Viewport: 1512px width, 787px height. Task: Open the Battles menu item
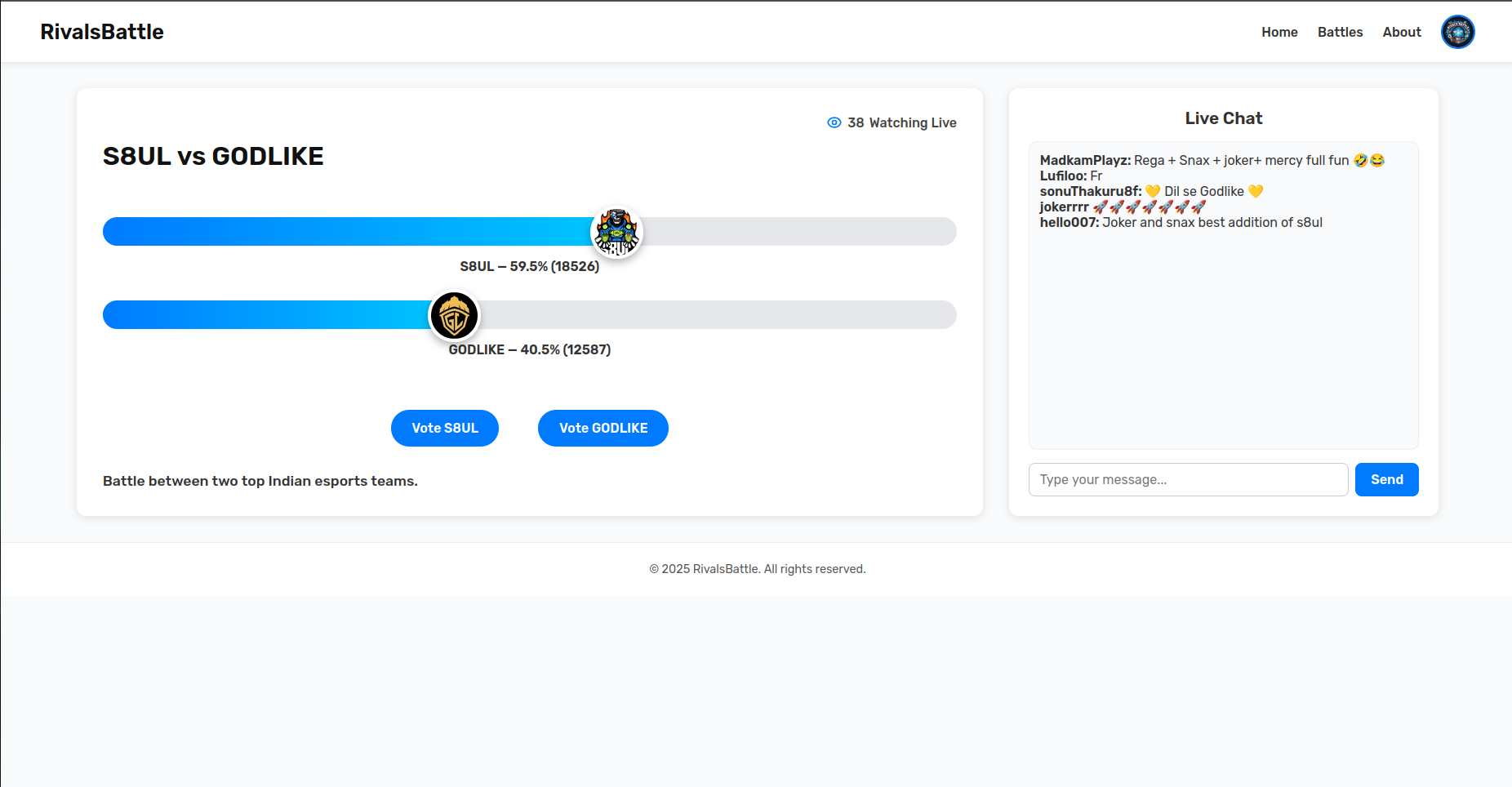click(x=1340, y=32)
